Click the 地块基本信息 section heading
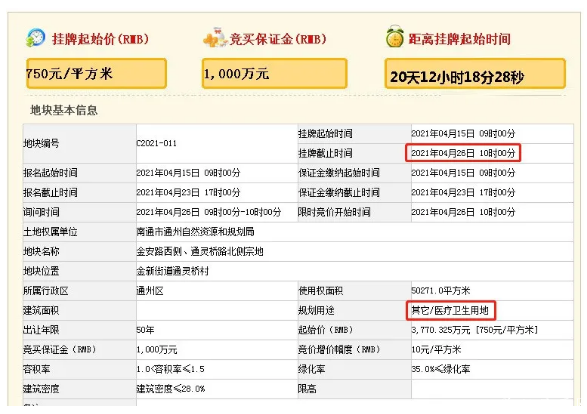 64,110
